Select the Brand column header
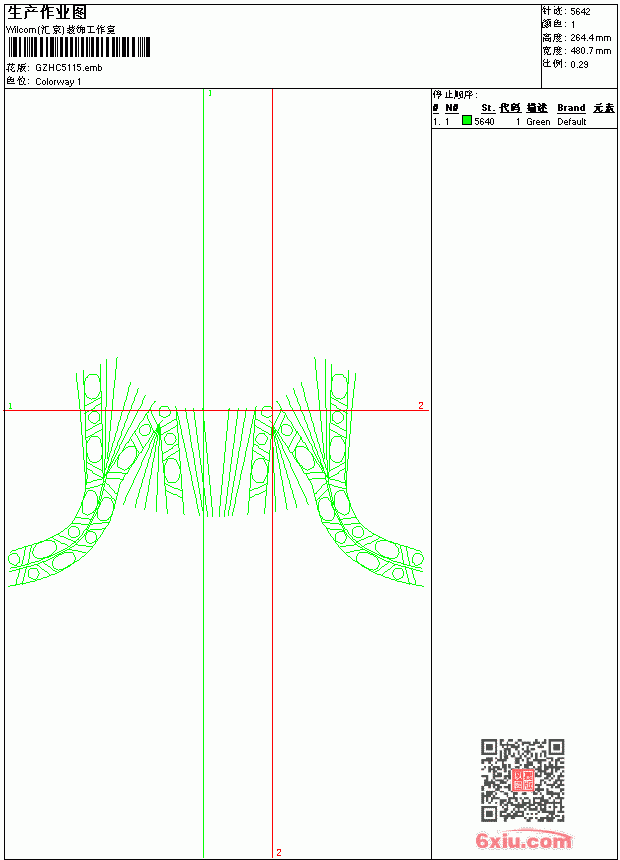620x860 pixels. click(571, 108)
